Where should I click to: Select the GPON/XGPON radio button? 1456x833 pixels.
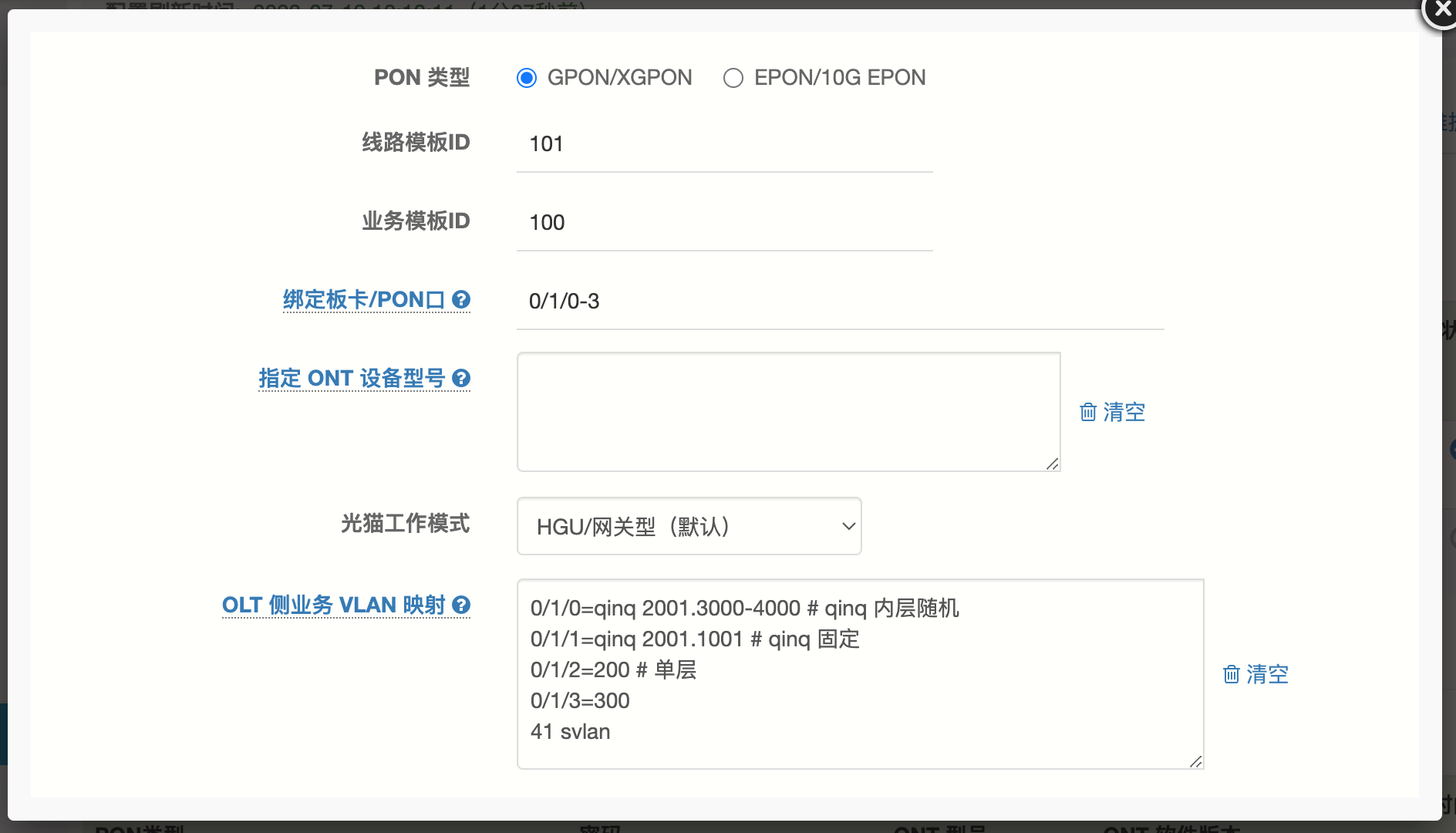point(527,78)
